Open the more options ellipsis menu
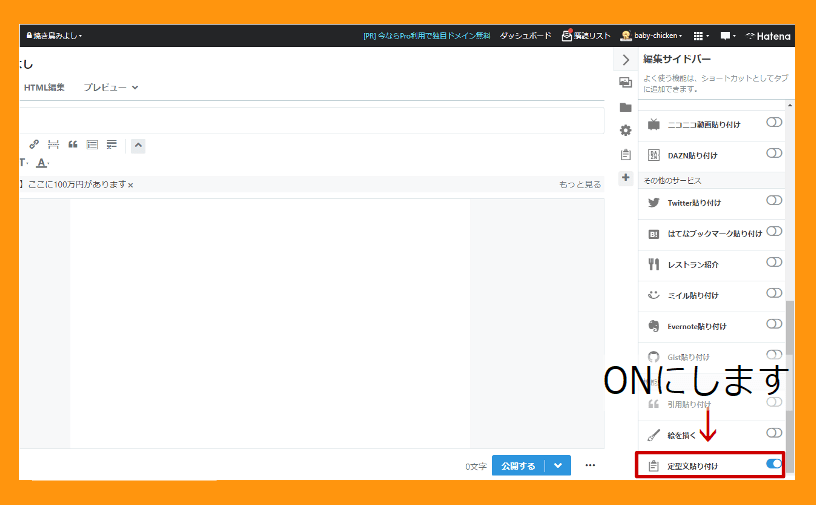 [590, 465]
